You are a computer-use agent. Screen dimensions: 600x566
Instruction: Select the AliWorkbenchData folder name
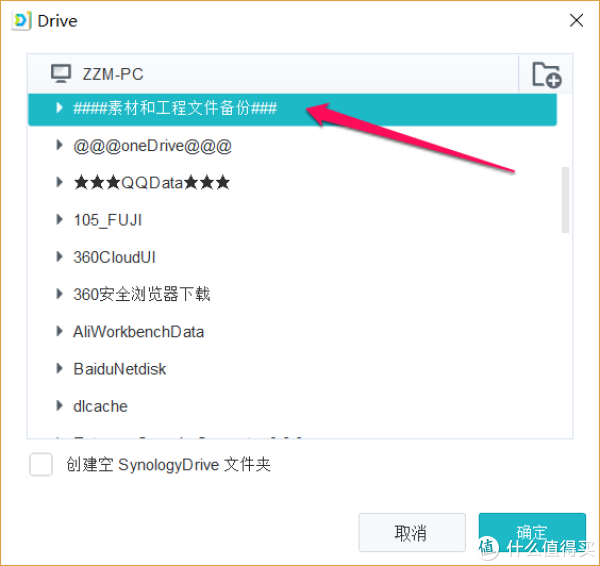tap(139, 332)
